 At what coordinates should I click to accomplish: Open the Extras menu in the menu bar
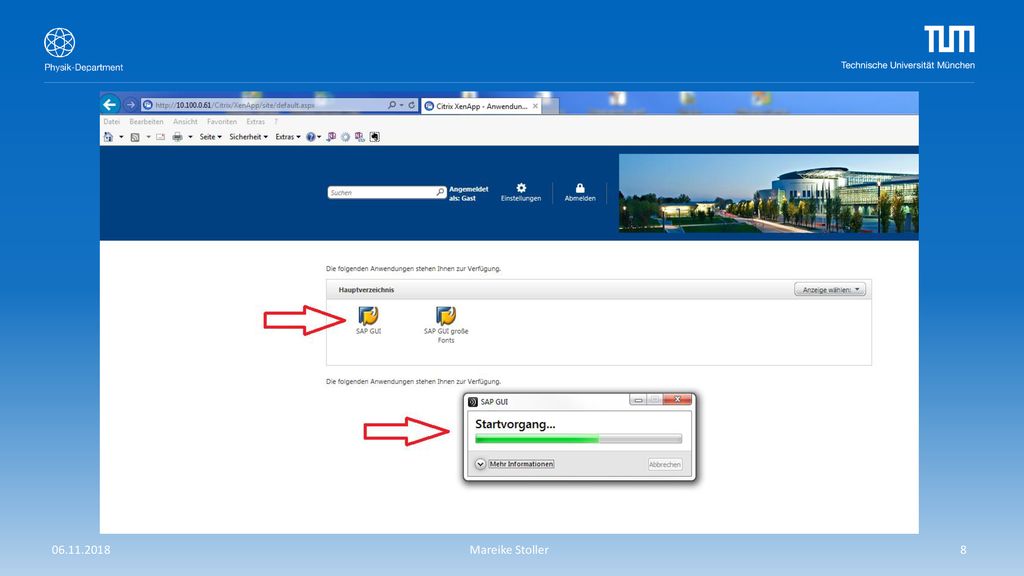point(255,122)
